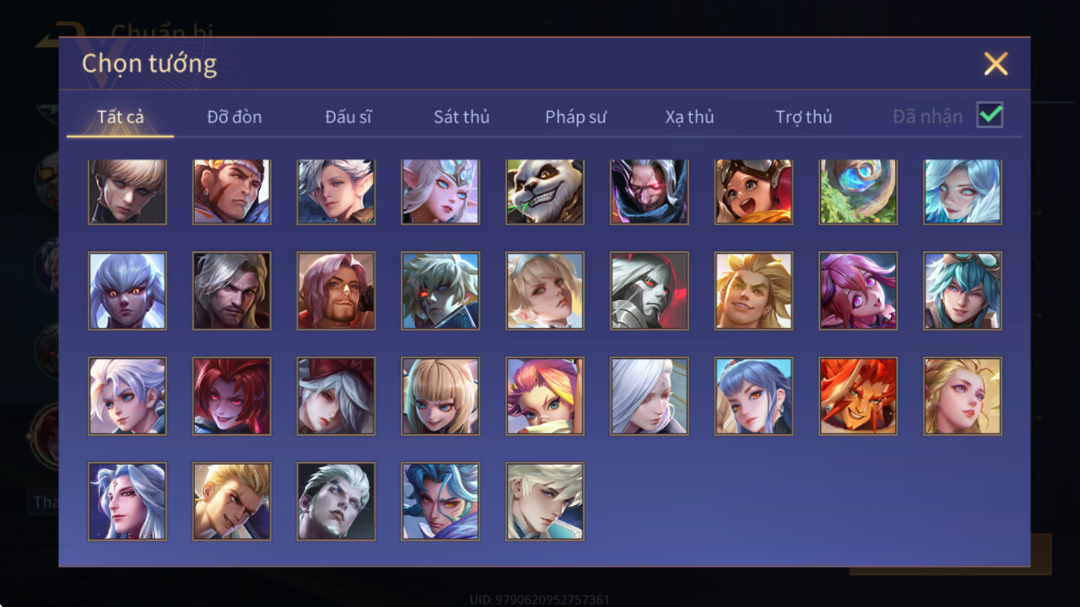Show the Pháp sư hero list
1080x607 pixels.
(x=575, y=117)
